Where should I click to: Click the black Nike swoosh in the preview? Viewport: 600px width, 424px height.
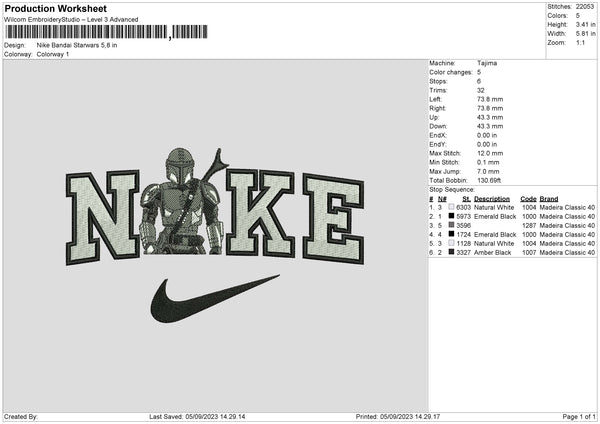tap(214, 299)
